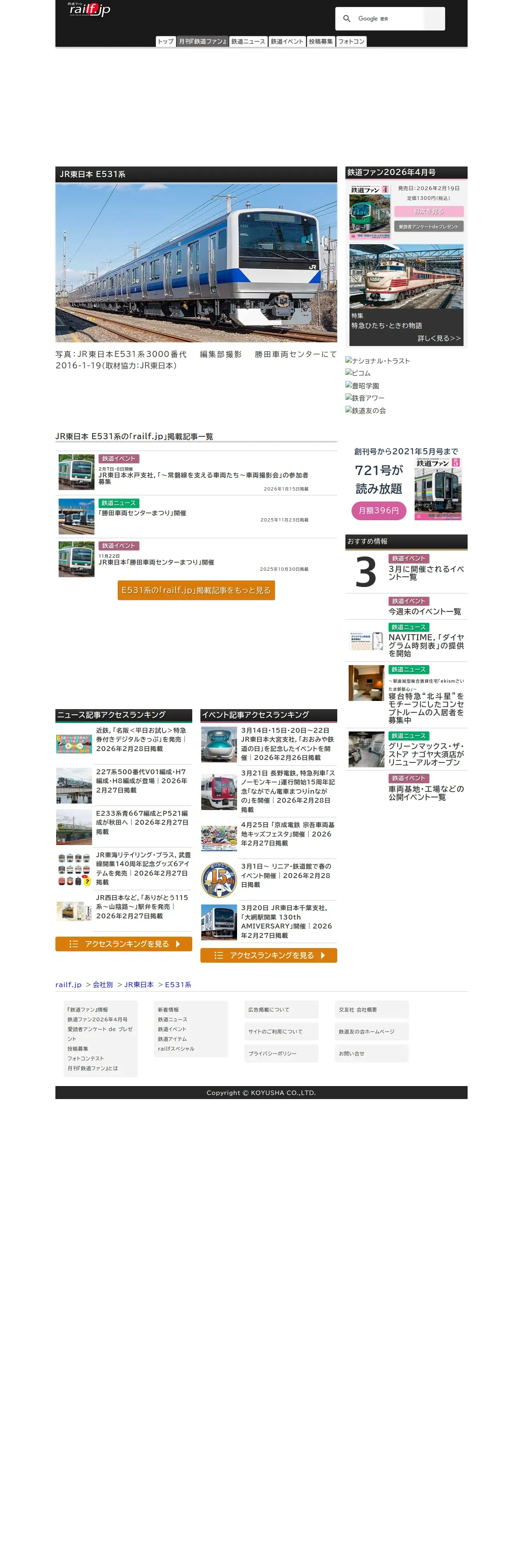The height and width of the screenshot is (1568, 523).
Task: Open E233系青667編成とP521編成 article
Action: coord(143,822)
